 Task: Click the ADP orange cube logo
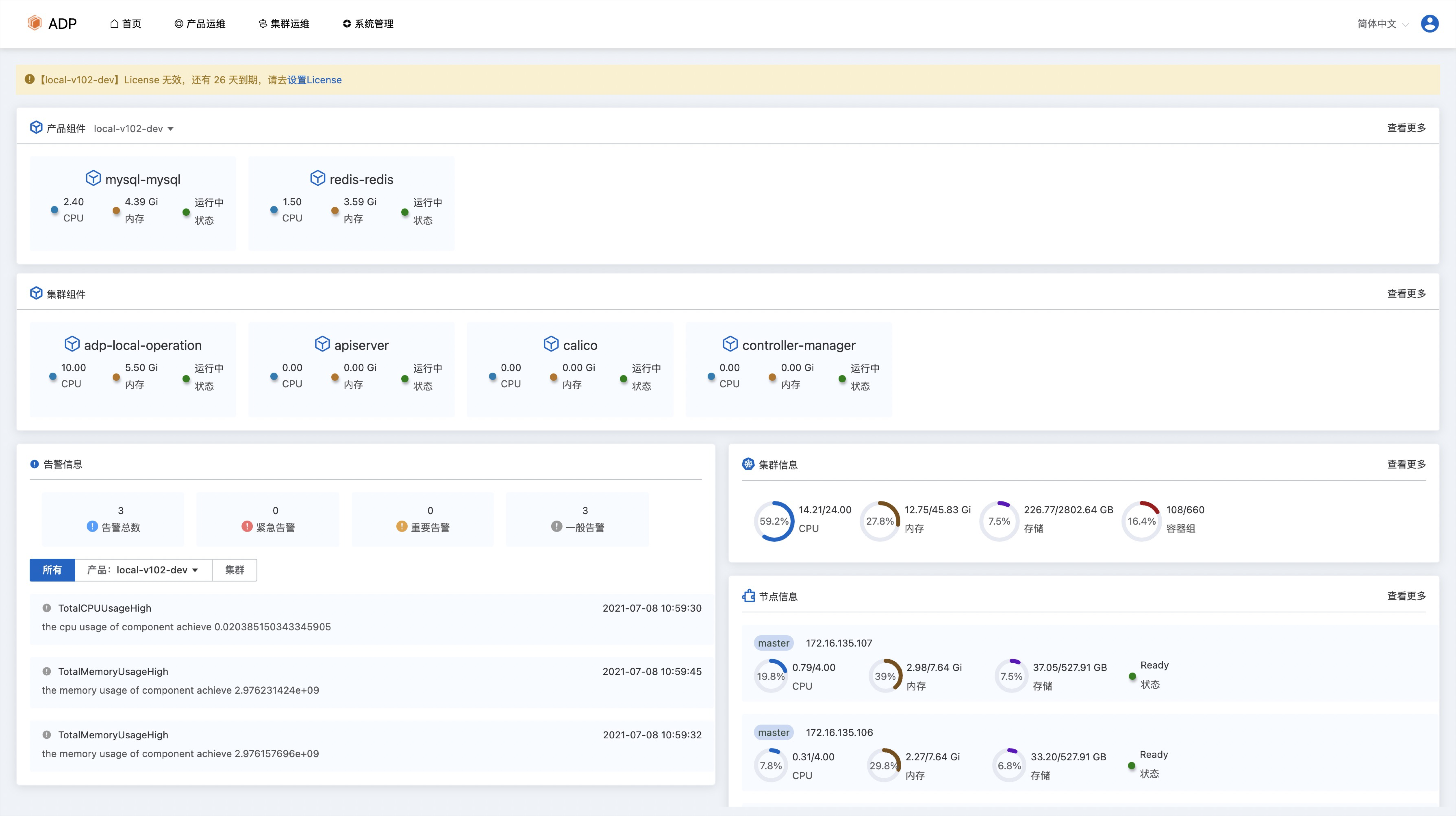pos(35,23)
